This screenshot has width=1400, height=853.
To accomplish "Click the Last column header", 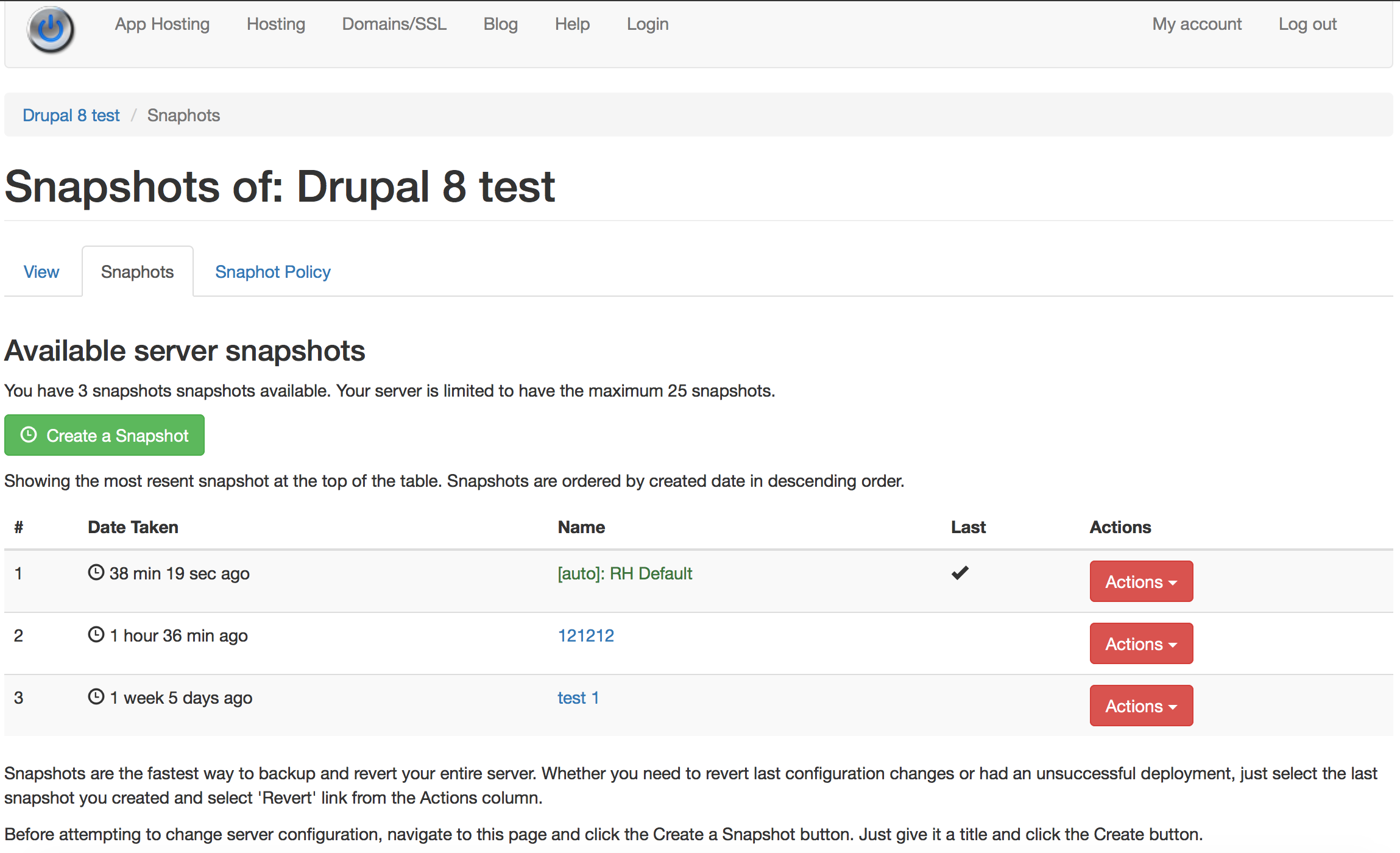I will click(969, 527).
